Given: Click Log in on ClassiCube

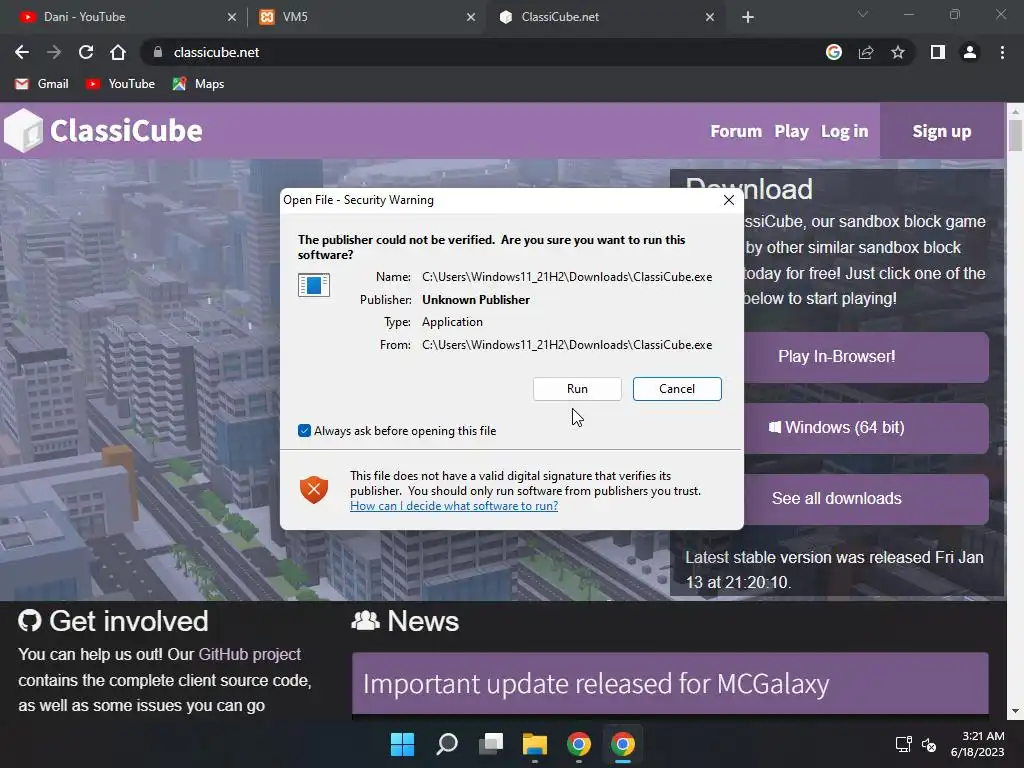Looking at the screenshot, I should (844, 131).
